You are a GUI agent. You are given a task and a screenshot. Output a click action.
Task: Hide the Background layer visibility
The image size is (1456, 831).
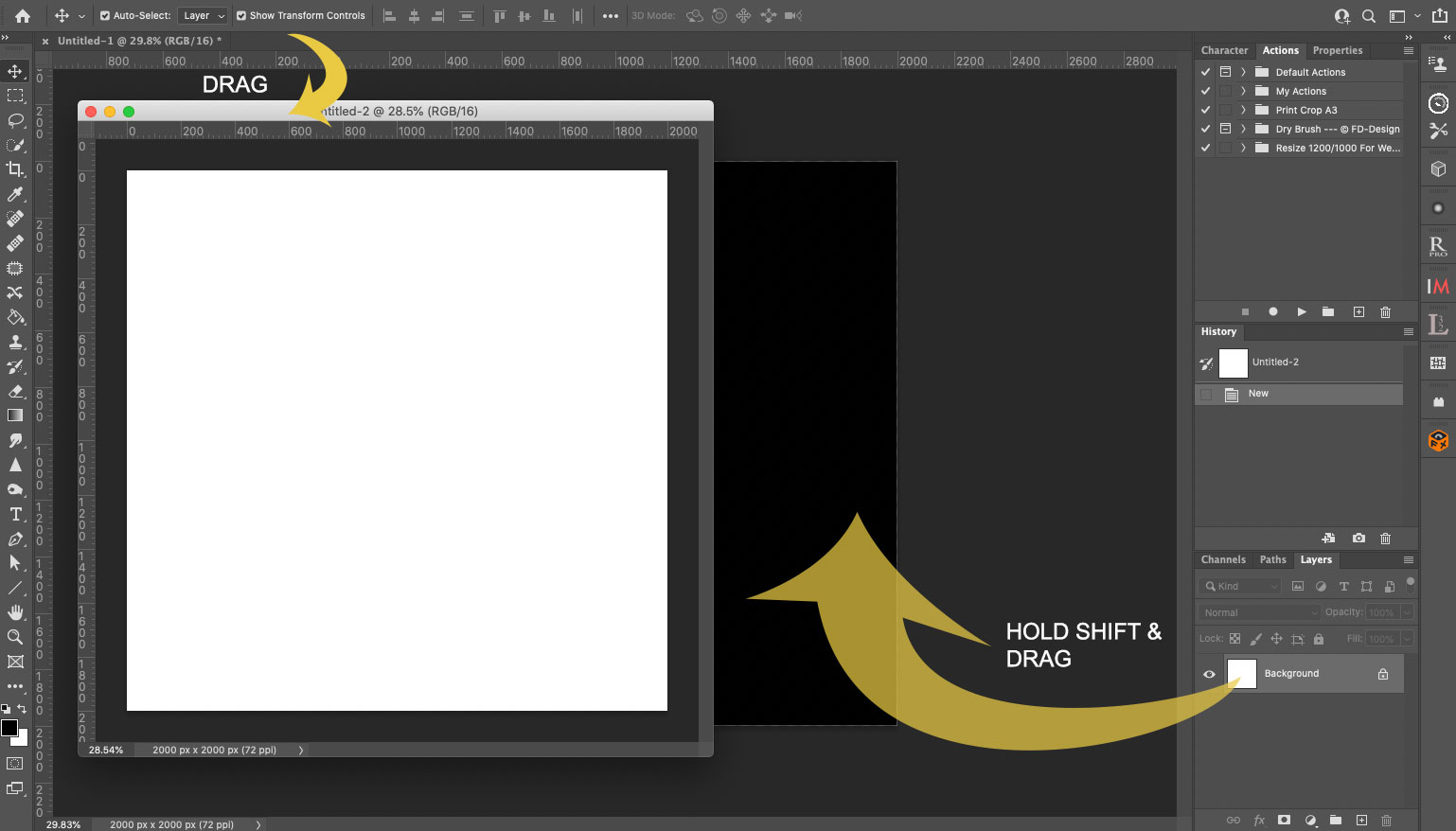coord(1209,674)
